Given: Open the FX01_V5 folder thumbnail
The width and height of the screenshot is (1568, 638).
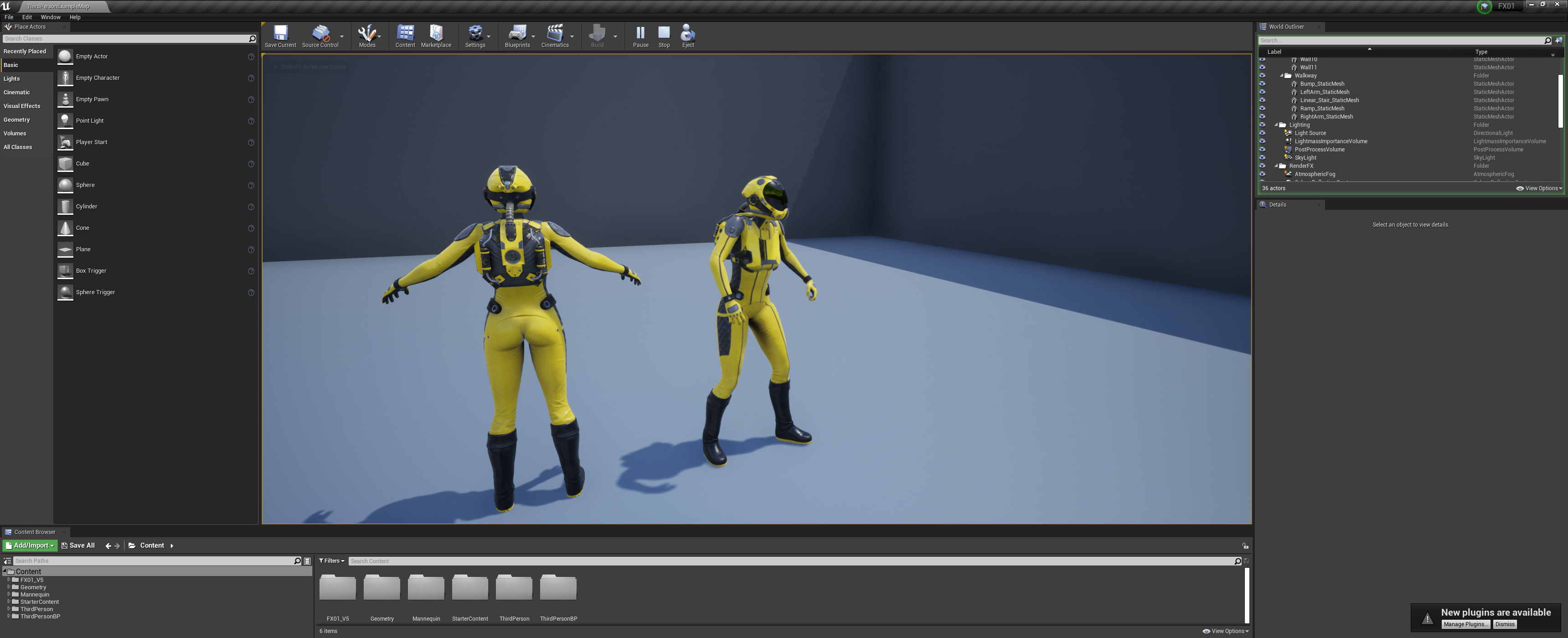Looking at the screenshot, I should (337, 588).
